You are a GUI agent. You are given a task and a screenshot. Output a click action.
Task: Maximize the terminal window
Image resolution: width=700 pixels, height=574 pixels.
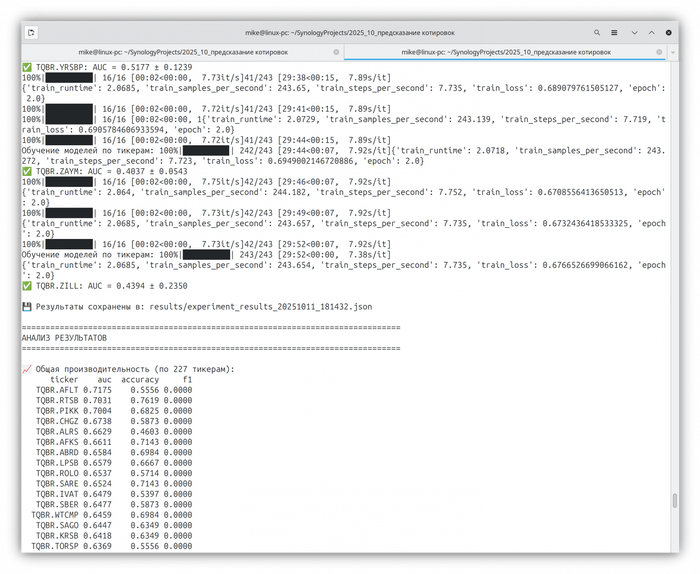click(650, 33)
